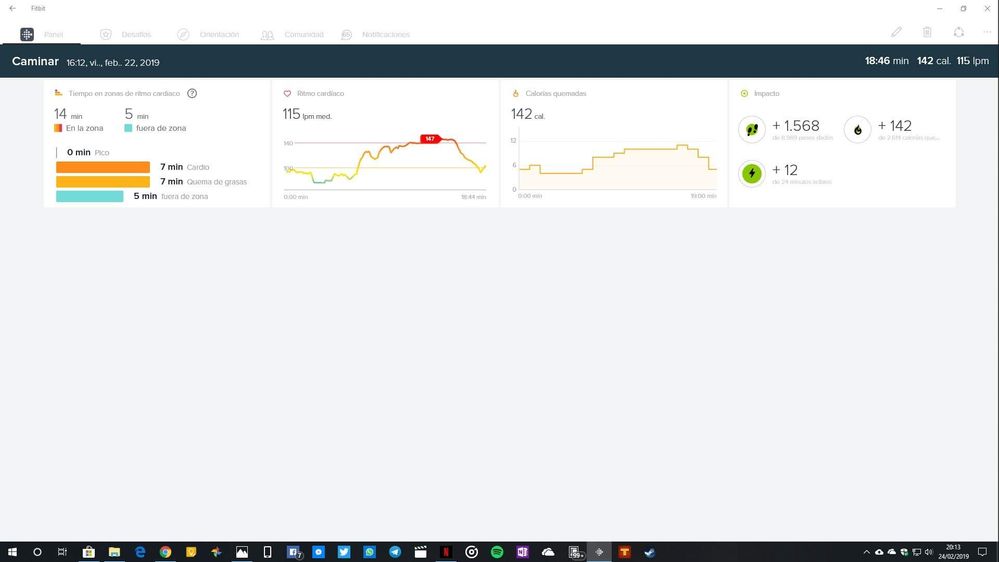Click the Impacto target icon

coord(744,94)
